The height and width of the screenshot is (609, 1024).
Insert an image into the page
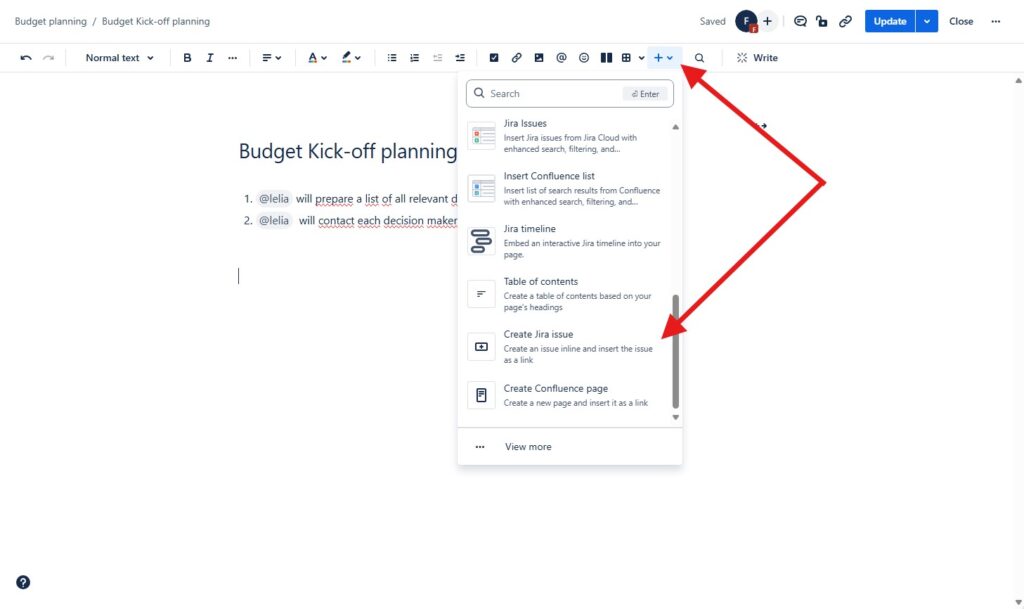[x=539, y=57]
